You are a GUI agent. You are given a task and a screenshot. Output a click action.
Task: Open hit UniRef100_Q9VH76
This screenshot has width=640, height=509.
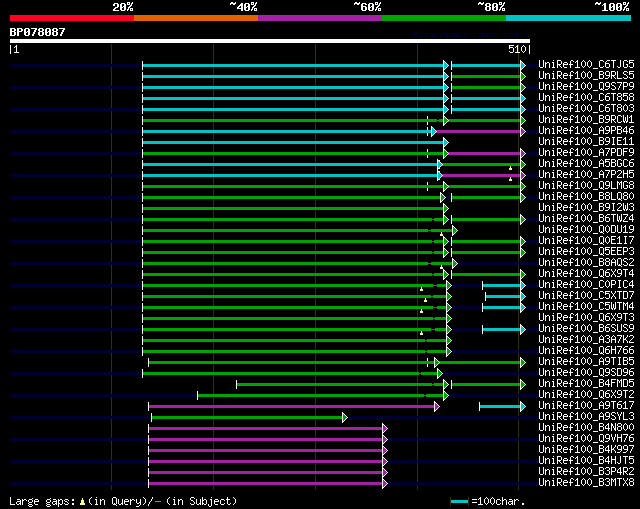pos(586,439)
